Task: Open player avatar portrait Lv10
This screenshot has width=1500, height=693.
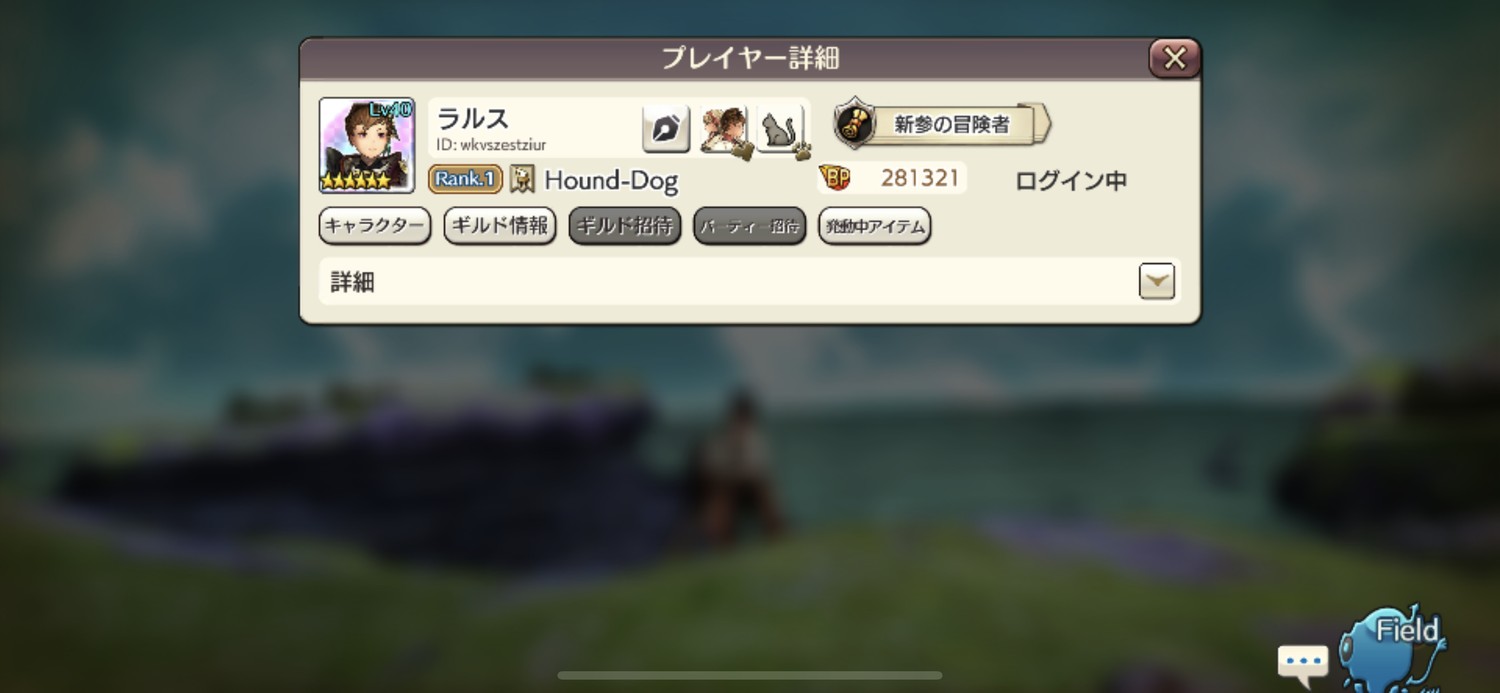Action: [367, 145]
